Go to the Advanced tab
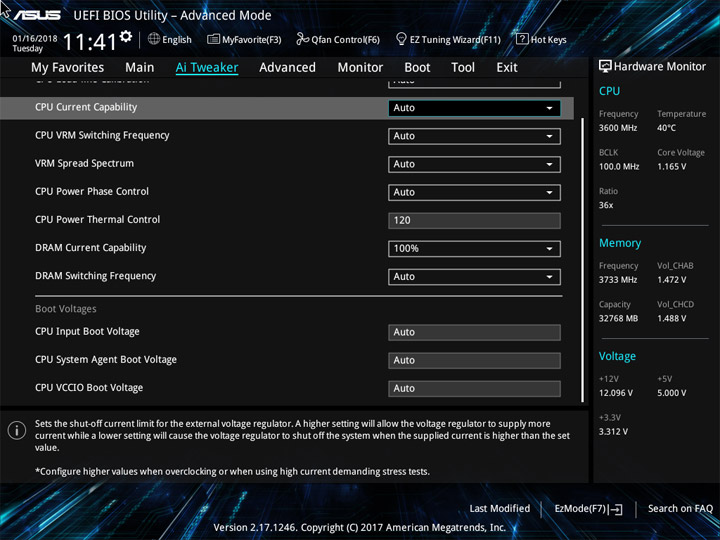 [287, 68]
